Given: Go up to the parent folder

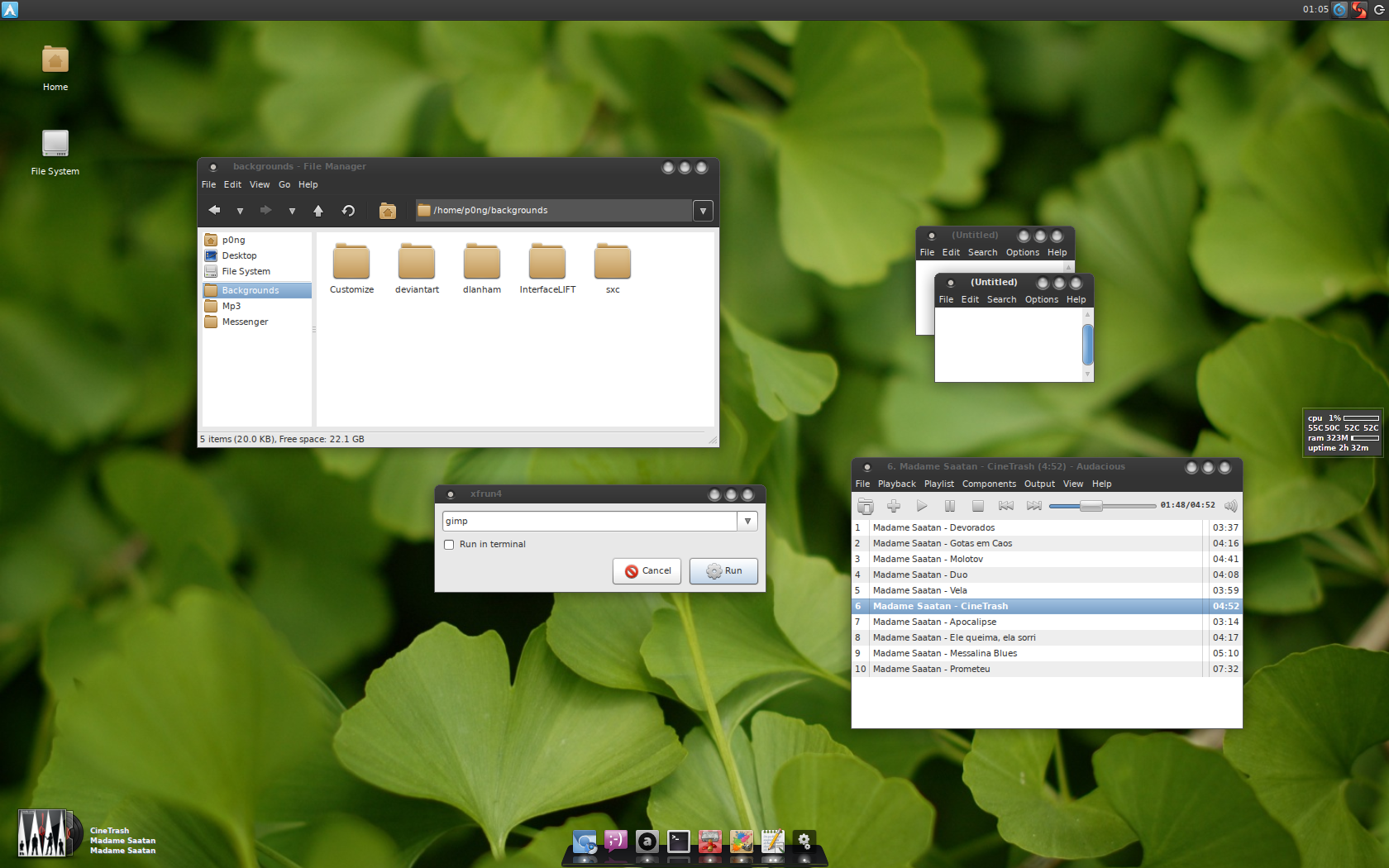Looking at the screenshot, I should point(318,211).
